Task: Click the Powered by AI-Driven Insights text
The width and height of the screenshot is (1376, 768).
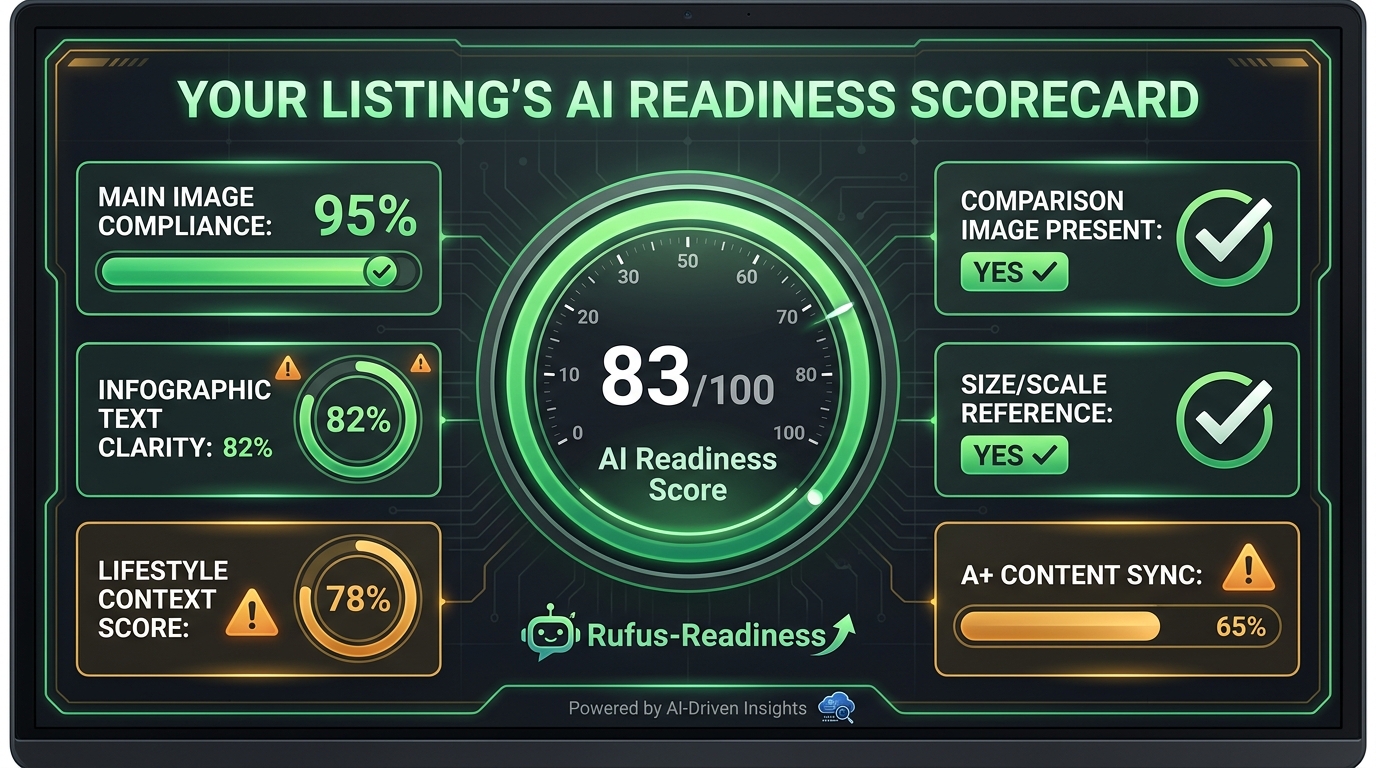Action: (687, 708)
